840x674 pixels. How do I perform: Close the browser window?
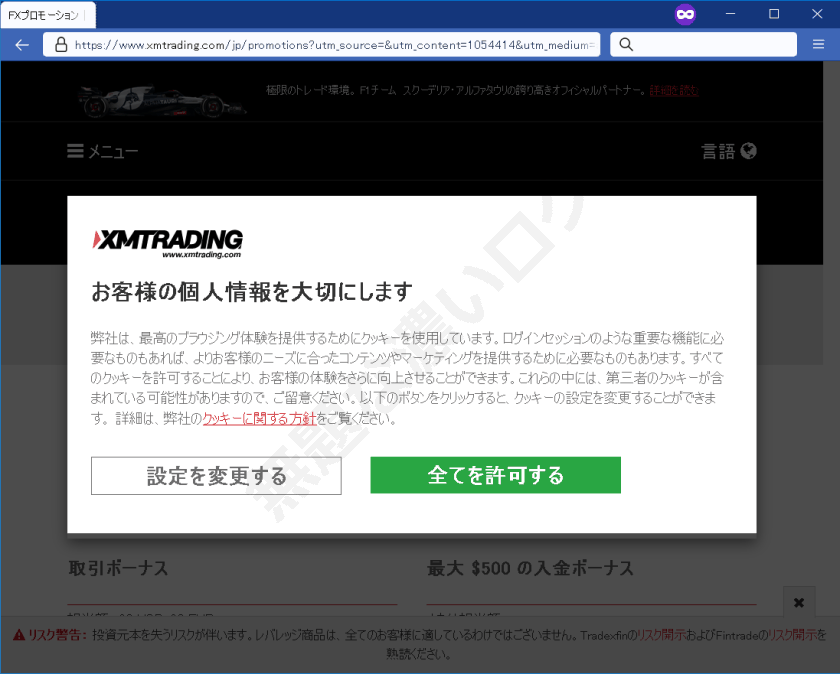pos(817,14)
